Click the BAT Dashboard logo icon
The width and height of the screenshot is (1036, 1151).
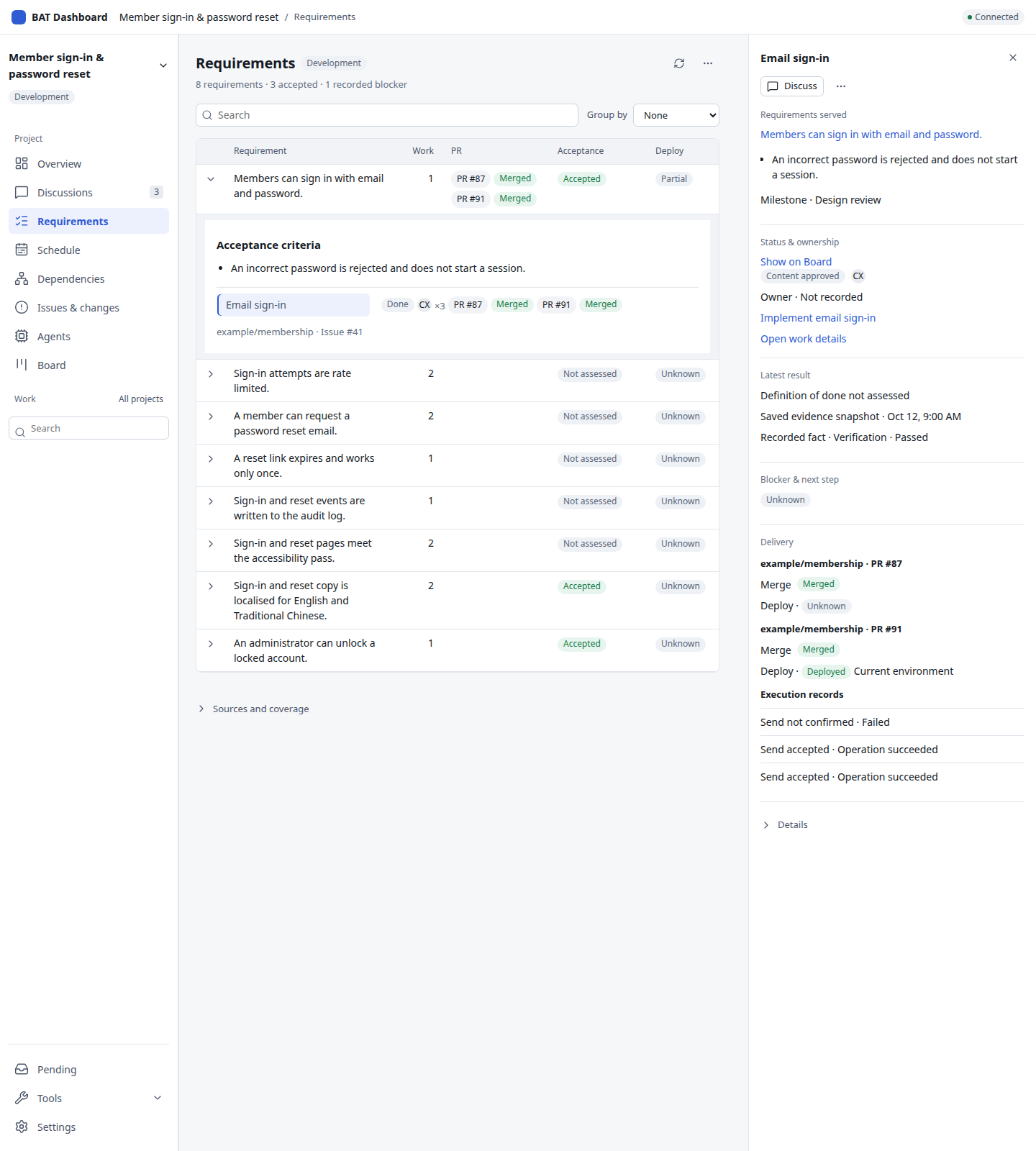point(19,17)
